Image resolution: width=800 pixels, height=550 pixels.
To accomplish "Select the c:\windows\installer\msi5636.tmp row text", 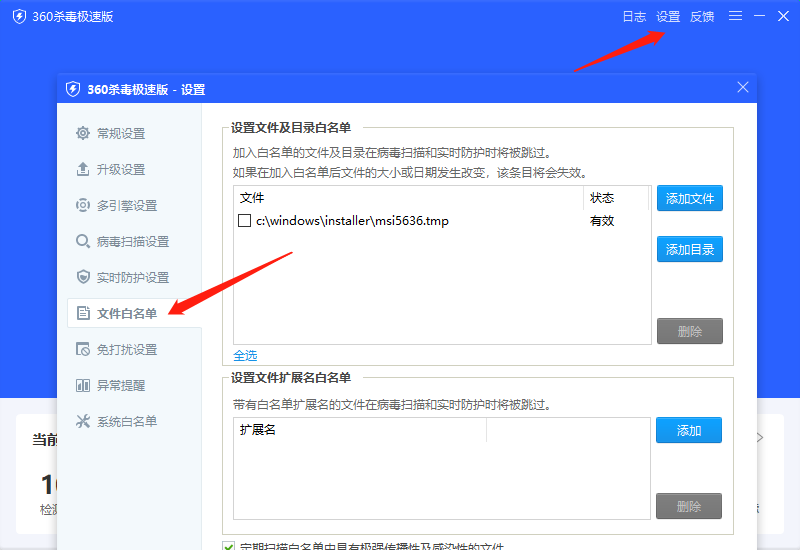I will (352, 221).
